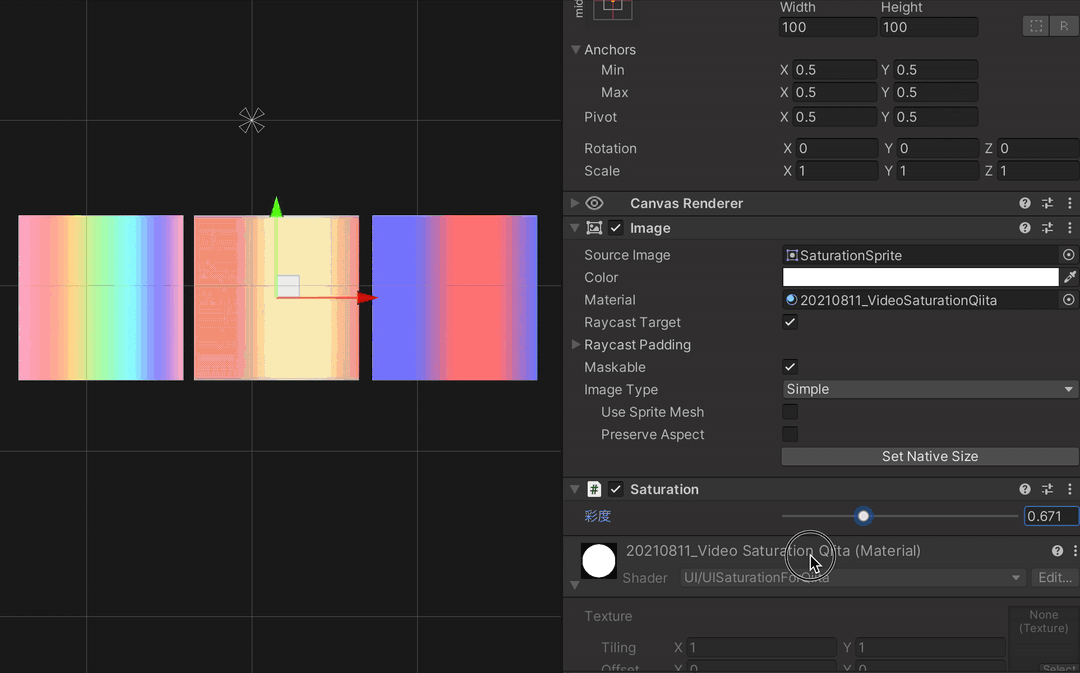Viewport: 1080px width, 673px height.
Task: Click the Saturation script icon
Action: pyautogui.click(x=594, y=489)
